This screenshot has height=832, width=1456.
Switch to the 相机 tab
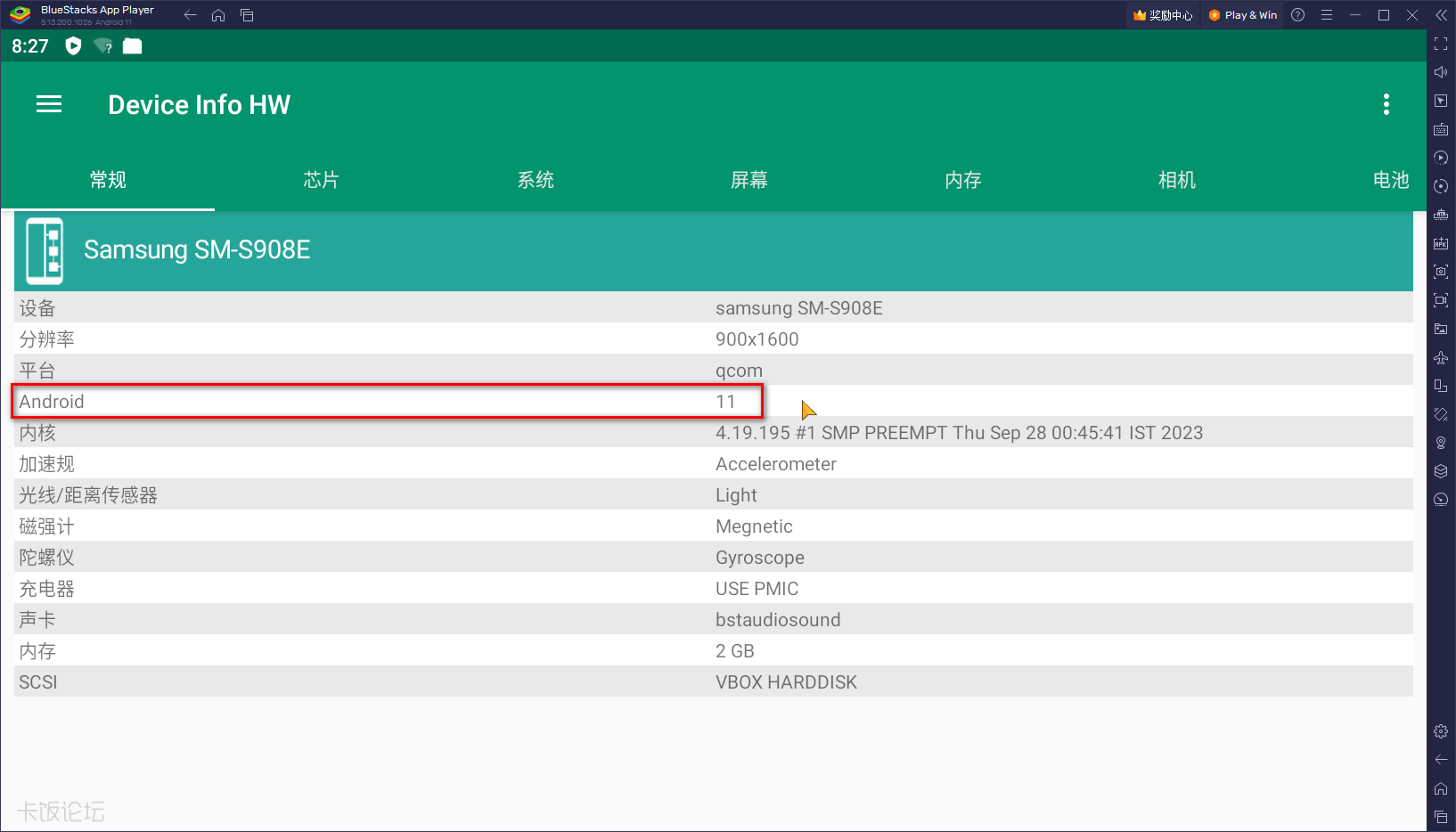[x=1177, y=180]
